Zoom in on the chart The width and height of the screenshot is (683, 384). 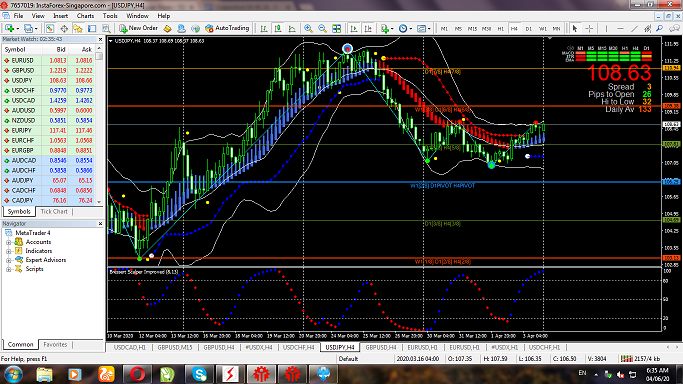[308, 28]
